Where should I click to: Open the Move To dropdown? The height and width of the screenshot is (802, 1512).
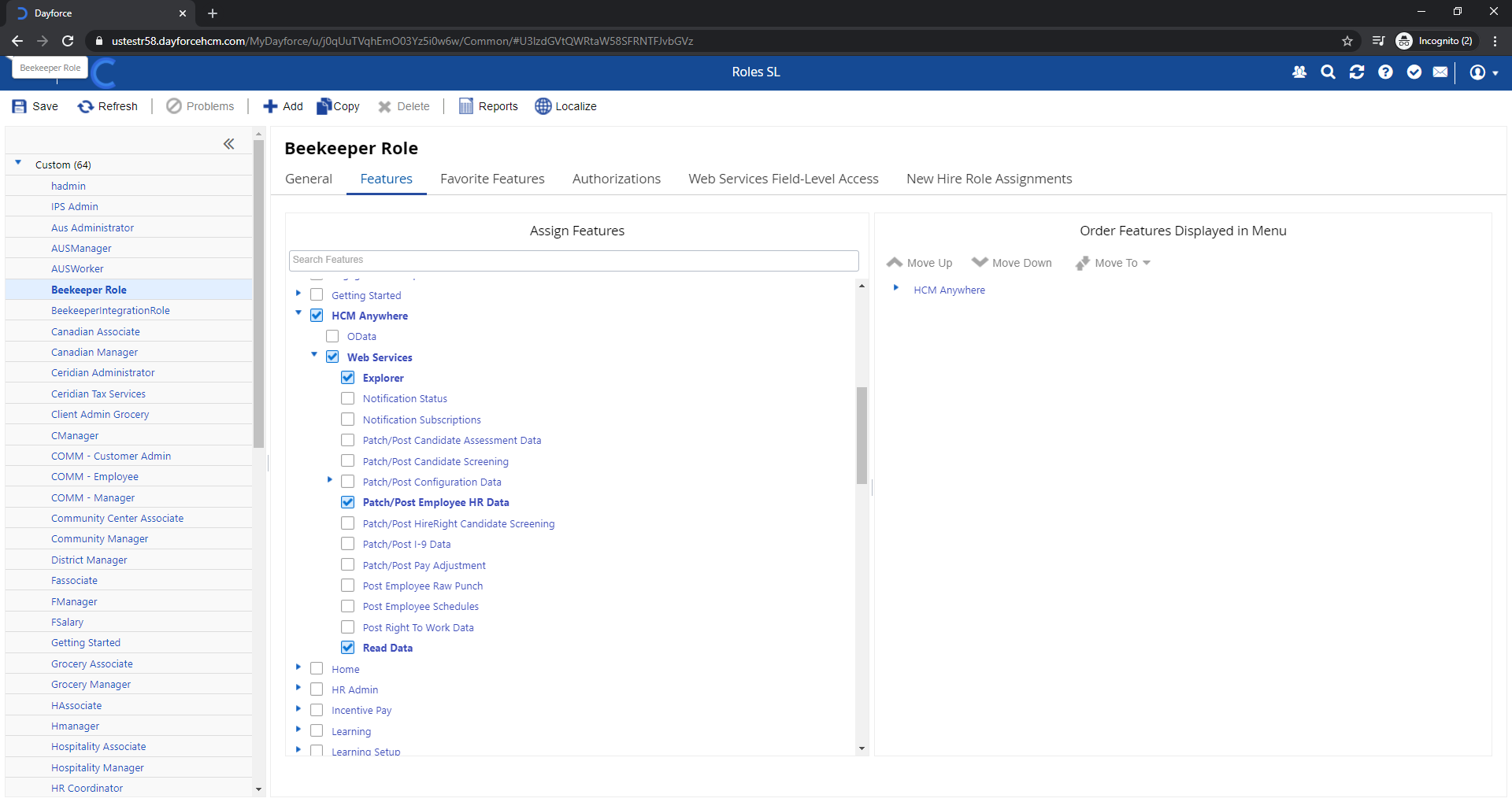1114,263
